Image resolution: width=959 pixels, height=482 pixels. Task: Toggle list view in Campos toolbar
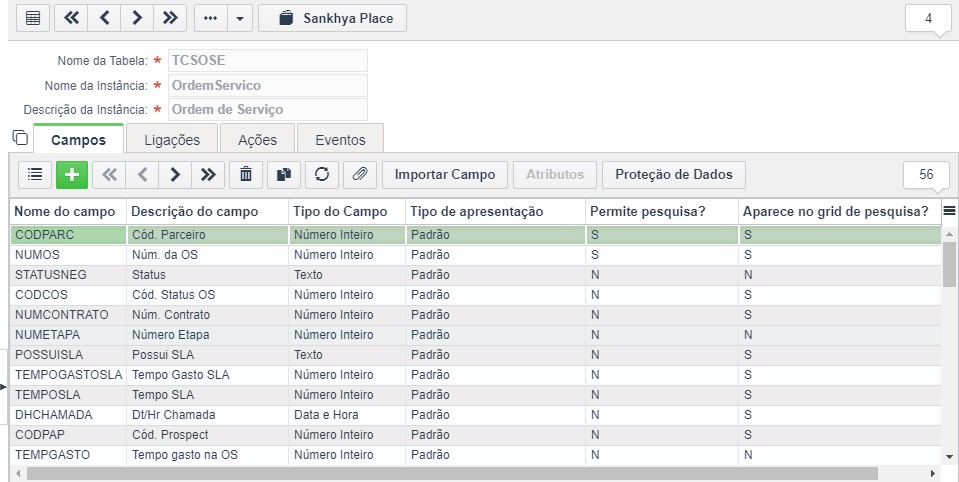coord(35,175)
